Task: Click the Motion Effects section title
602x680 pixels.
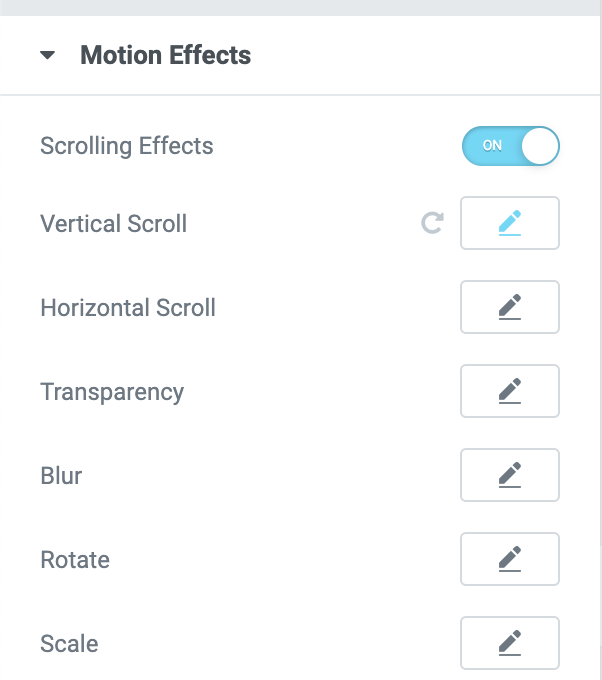Action: [165, 55]
